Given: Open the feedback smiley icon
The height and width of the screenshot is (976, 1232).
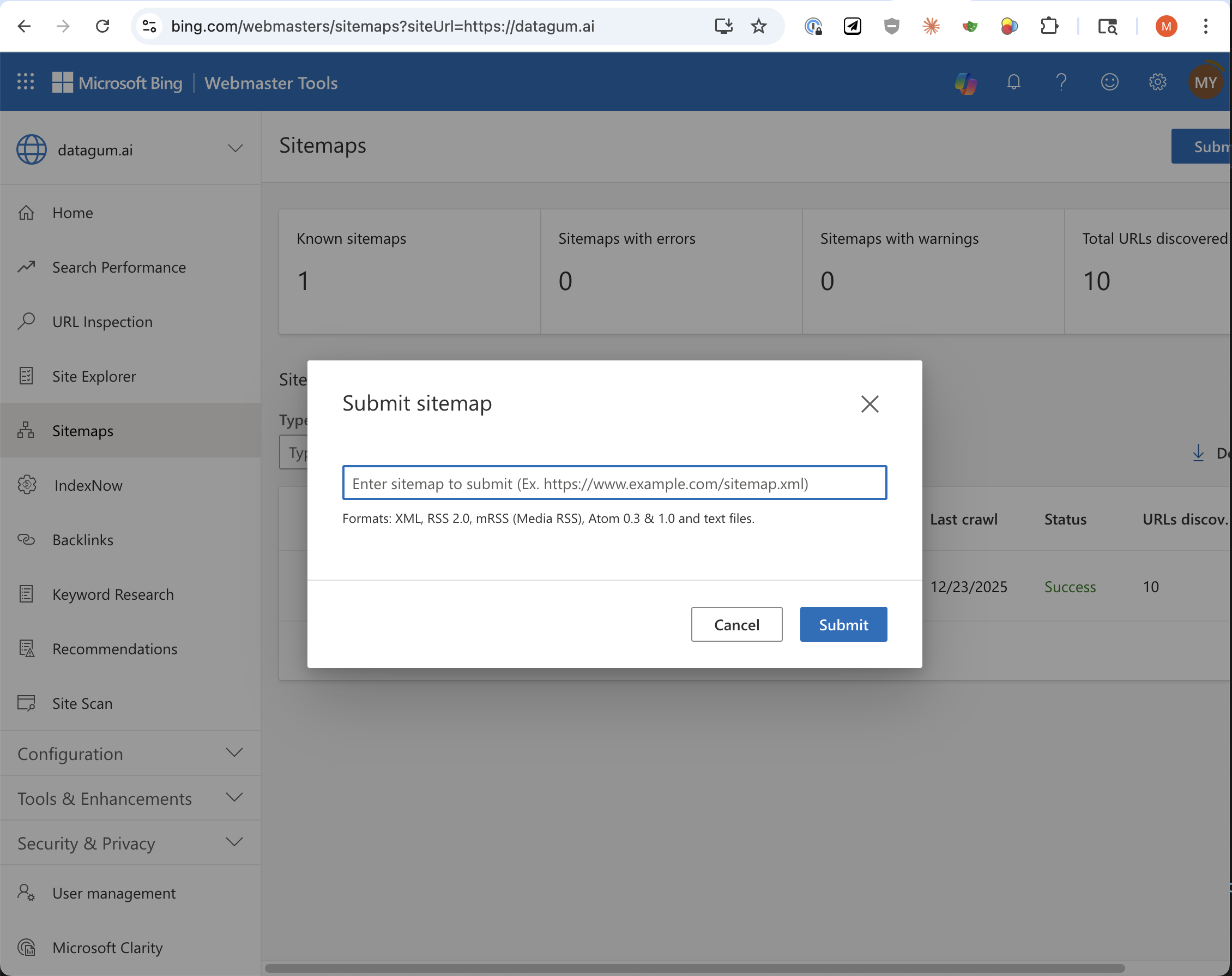Looking at the screenshot, I should pos(1109,82).
